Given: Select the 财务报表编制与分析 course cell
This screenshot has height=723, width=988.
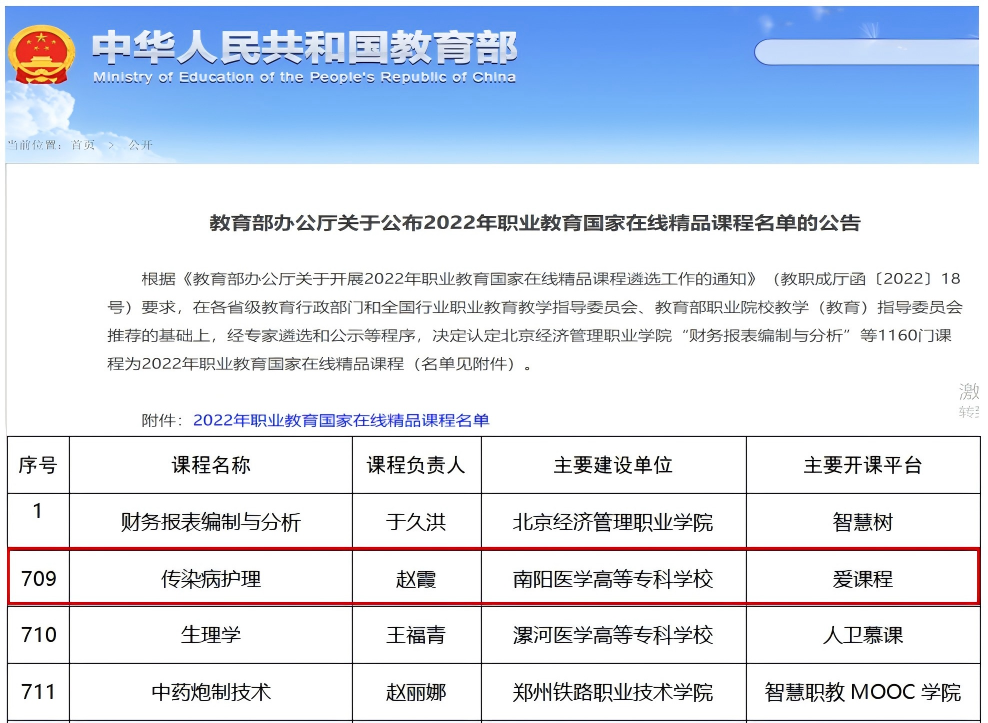Looking at the screenshot, I should coord(210,521).
